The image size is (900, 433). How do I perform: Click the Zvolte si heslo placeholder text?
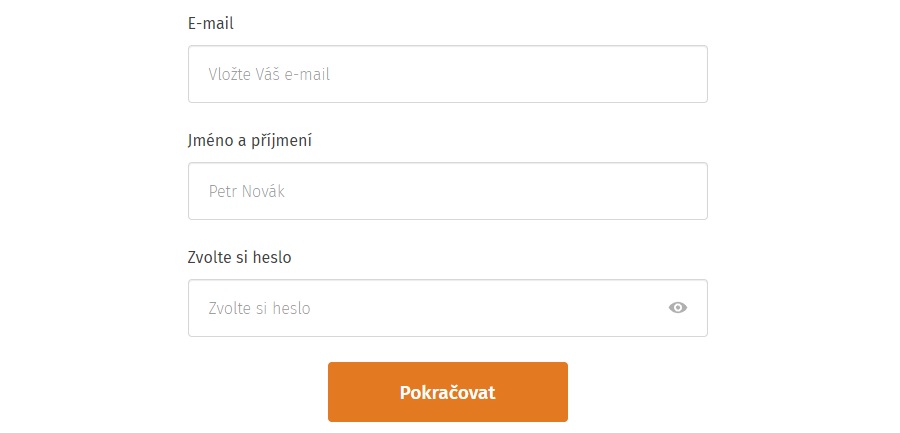click(x=259, y=308)
